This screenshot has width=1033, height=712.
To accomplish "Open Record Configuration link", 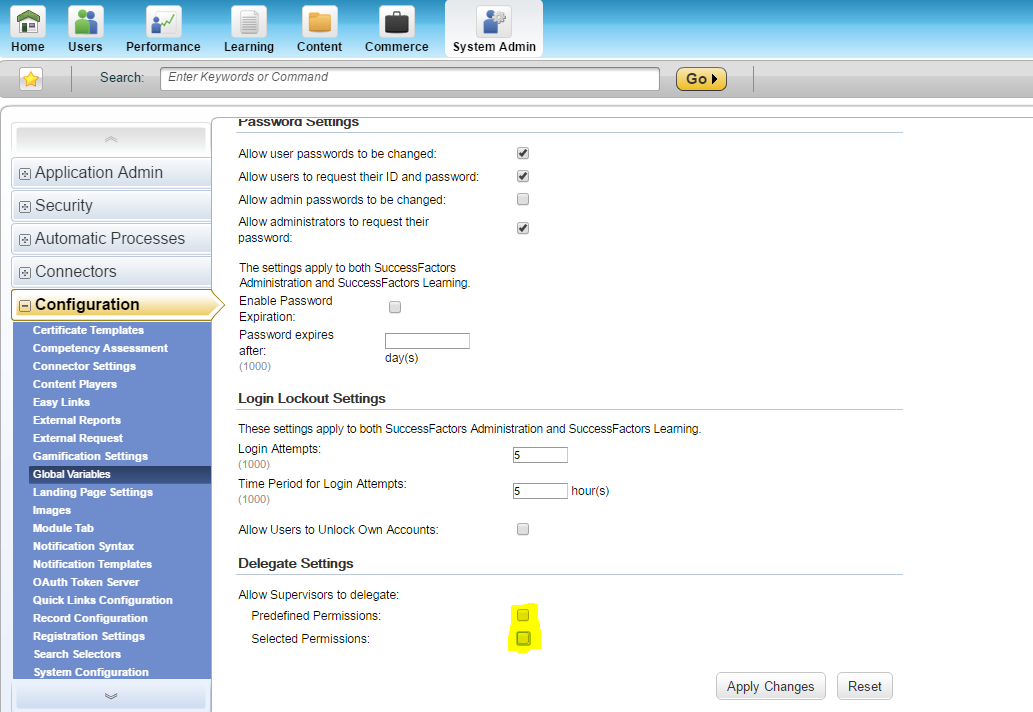I will click(90, 618).
